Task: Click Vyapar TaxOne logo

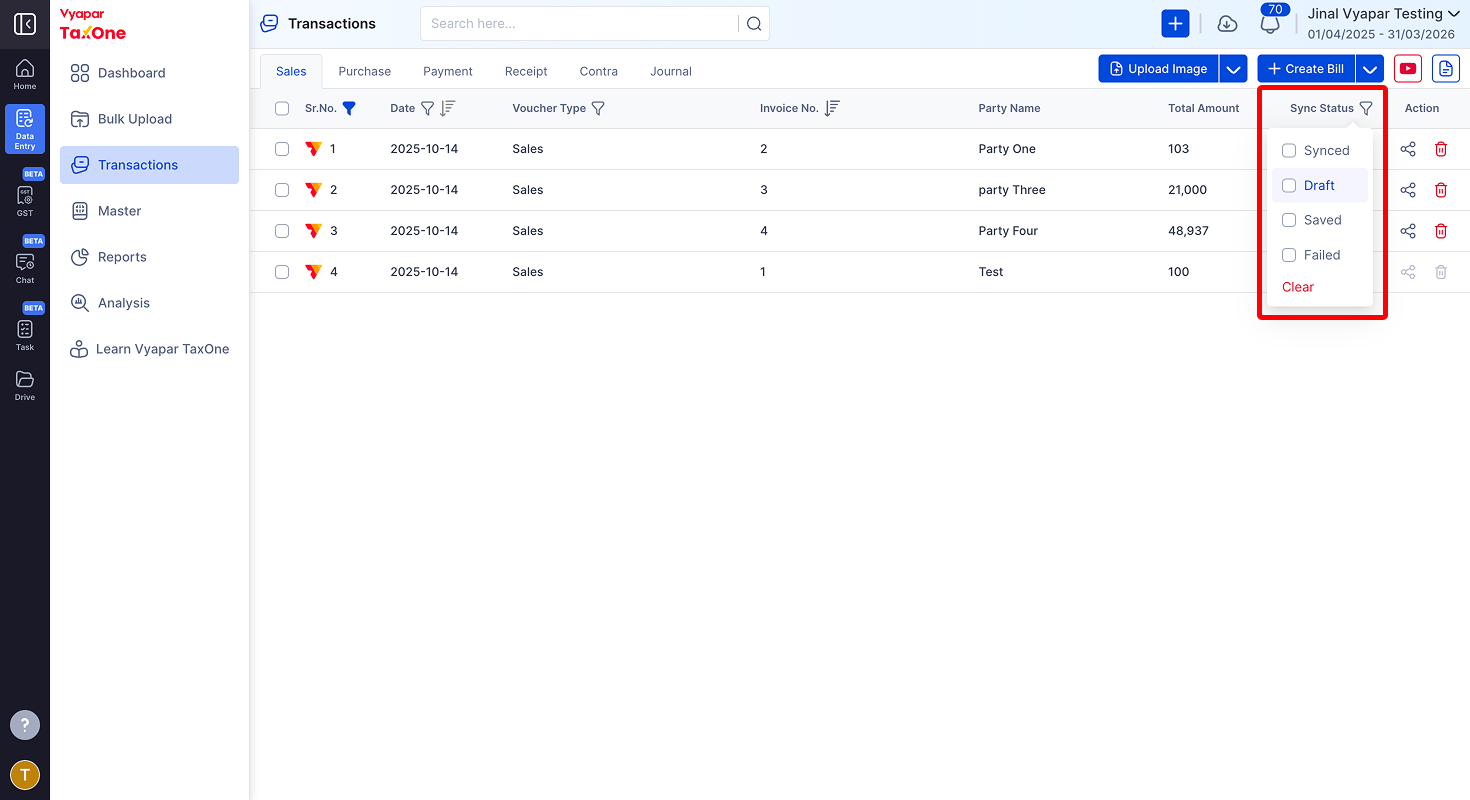Action: tap(93, 25)
